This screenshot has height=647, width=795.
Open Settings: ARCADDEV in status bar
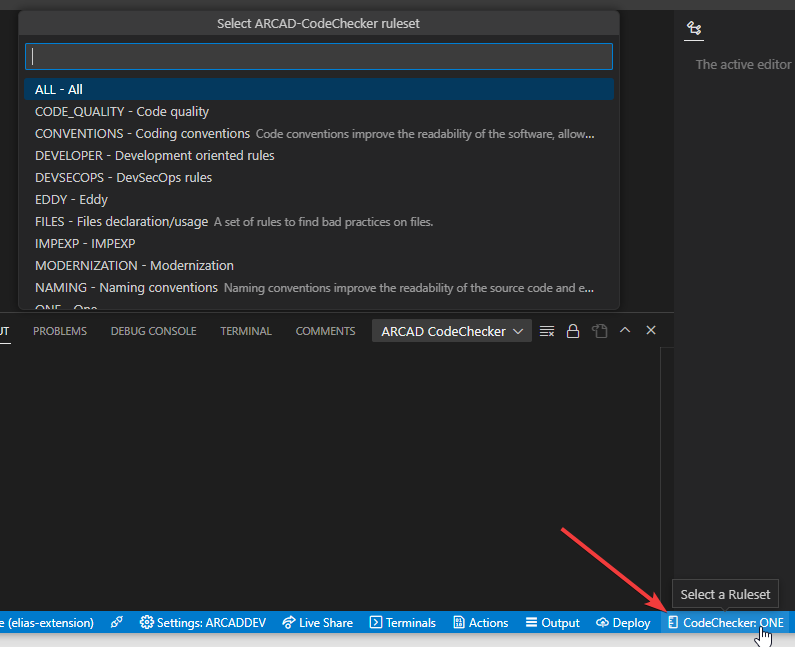[x=203, y=622]
